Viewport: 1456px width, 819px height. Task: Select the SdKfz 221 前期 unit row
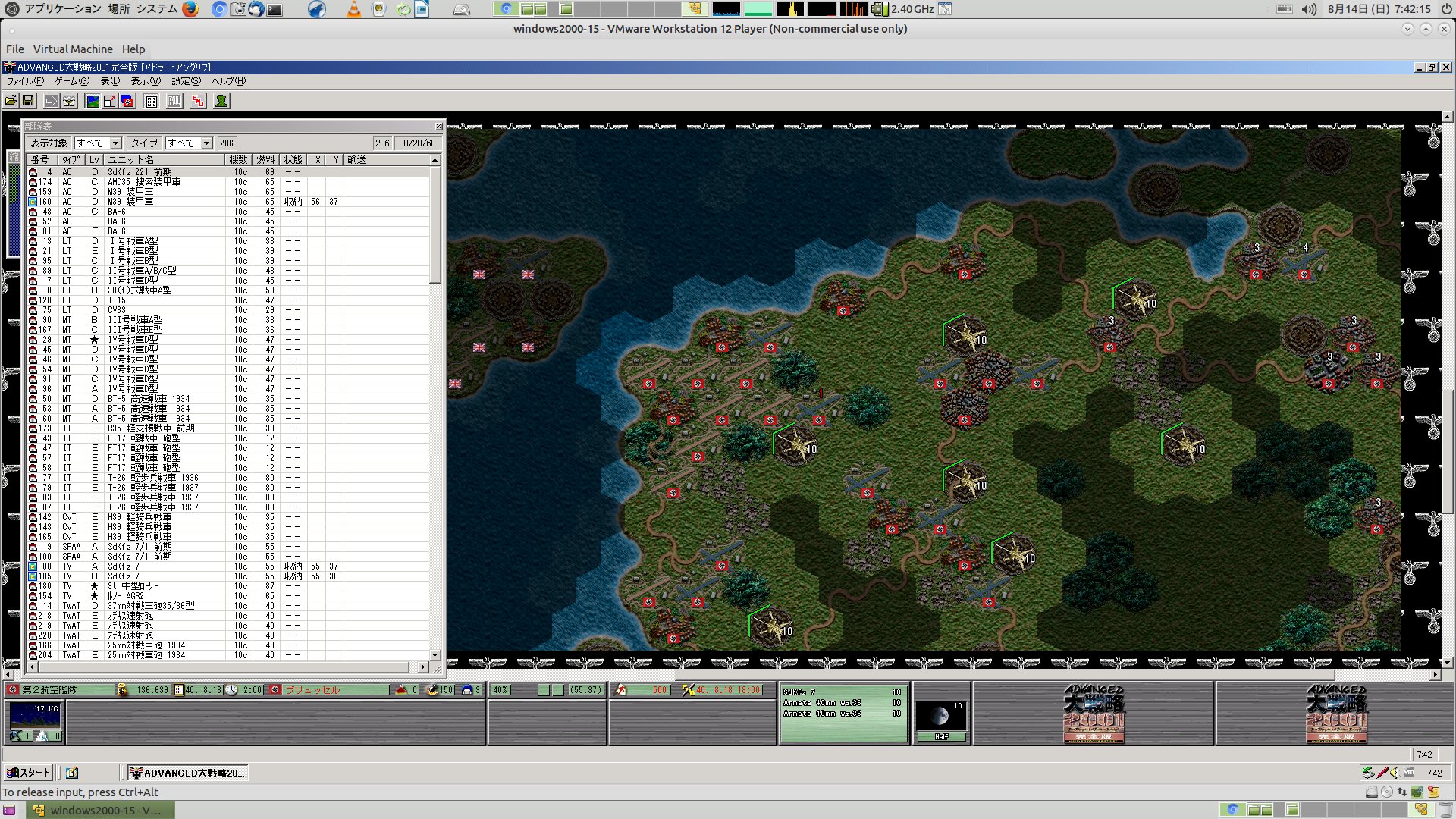[228, 172]
